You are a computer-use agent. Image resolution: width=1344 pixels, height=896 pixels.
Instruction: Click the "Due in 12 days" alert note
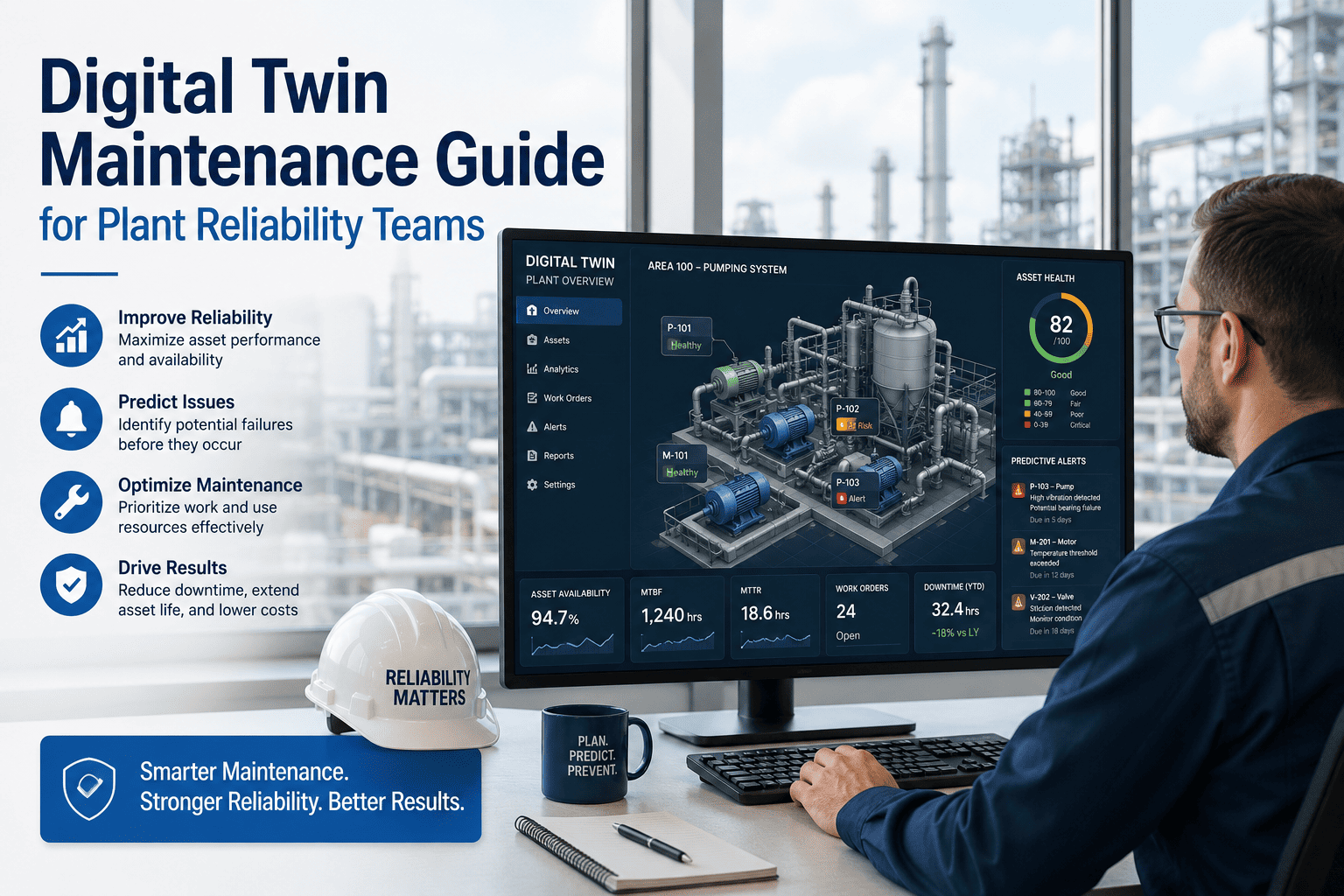[x=1052, y=575]
